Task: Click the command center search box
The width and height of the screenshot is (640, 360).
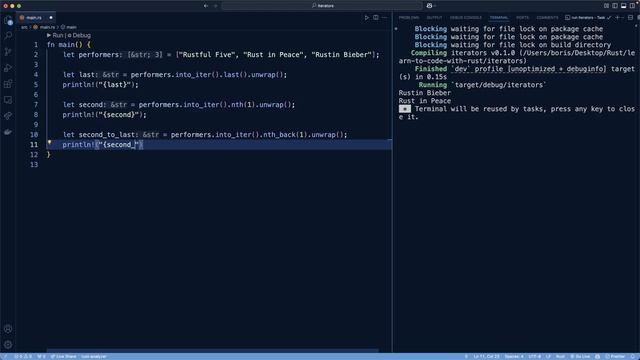Action: 322,6
